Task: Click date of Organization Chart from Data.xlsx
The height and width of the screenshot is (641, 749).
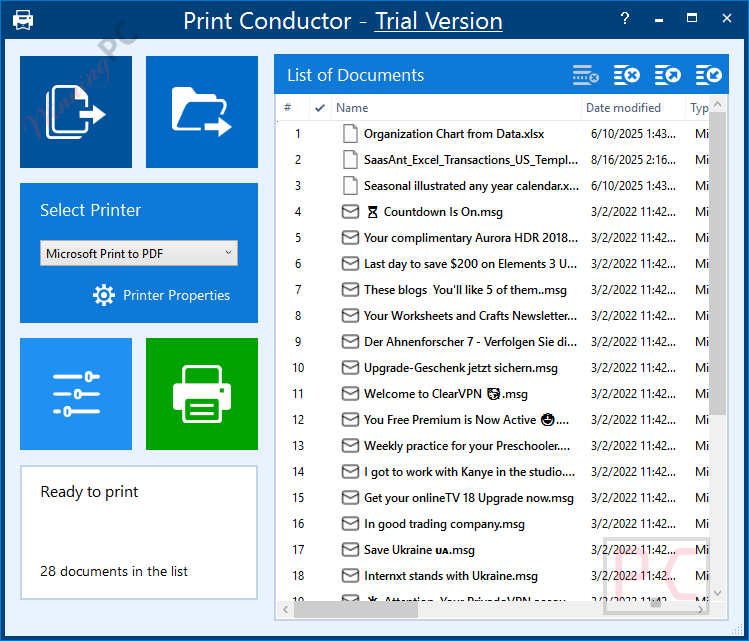Action: point(633,134)
